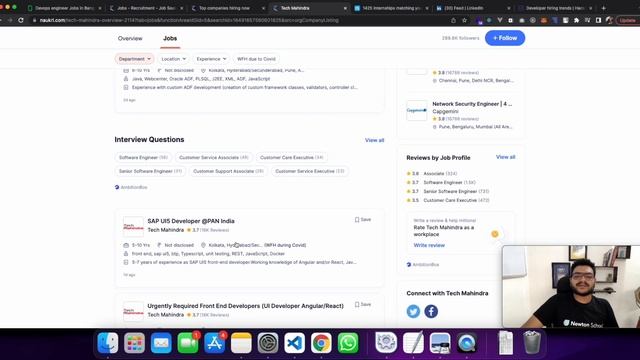Open SAP UI5 Developer @PAN India job
The height and width of the screenshot is (360, 640).
coord(191,221)
